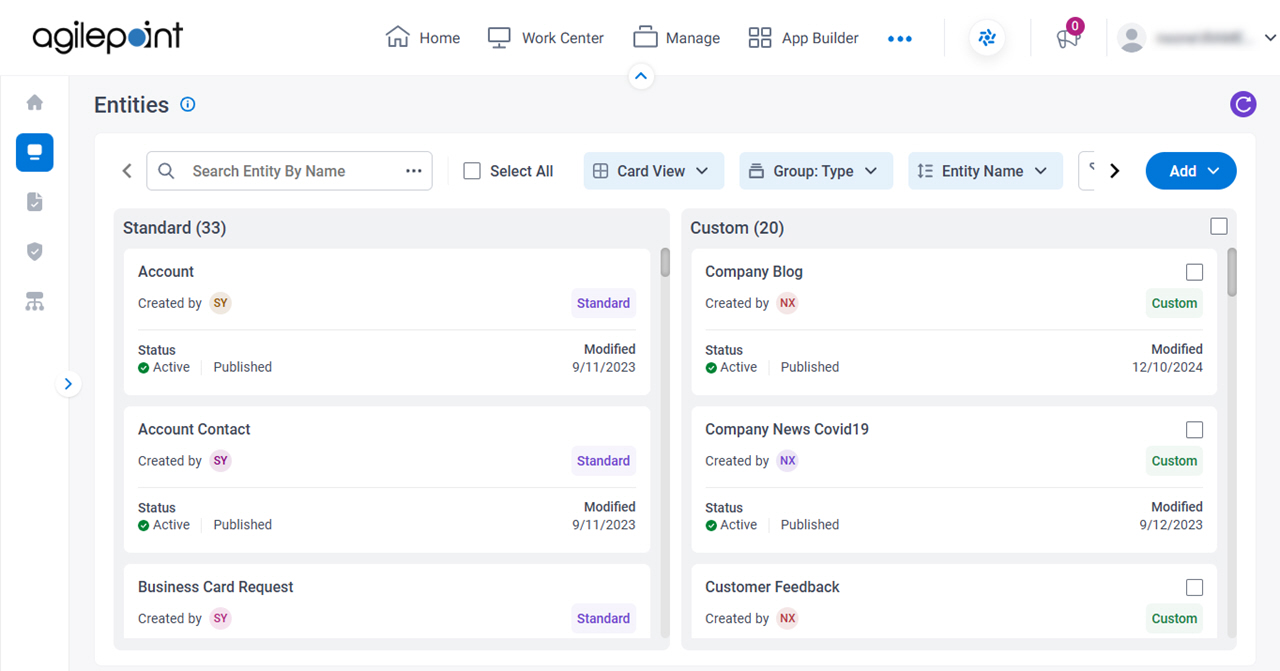Toggle the Select All checkbox
The width and height of the screenshot is (1280, 671).
(x=472, y=171)
